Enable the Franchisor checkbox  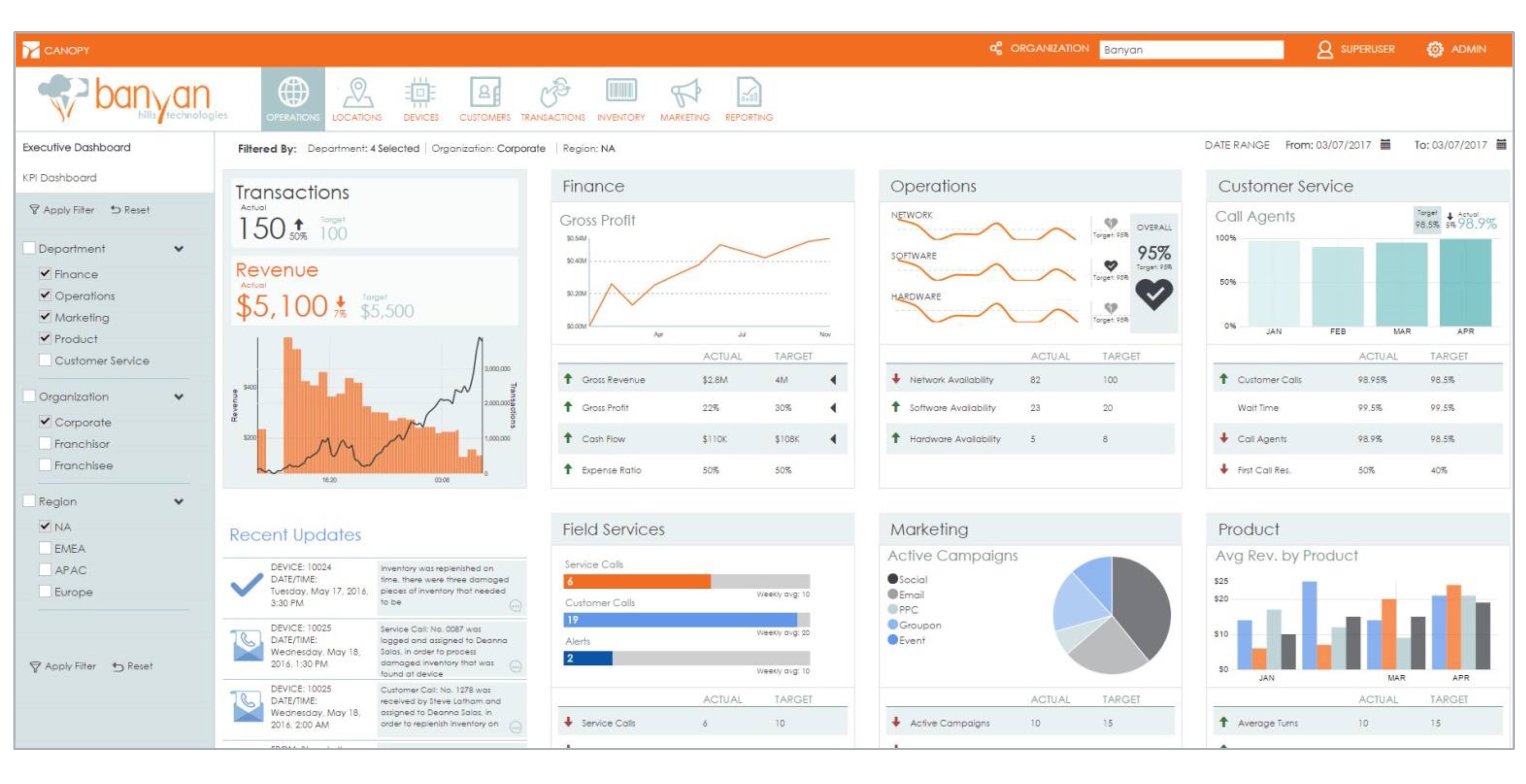45,443
